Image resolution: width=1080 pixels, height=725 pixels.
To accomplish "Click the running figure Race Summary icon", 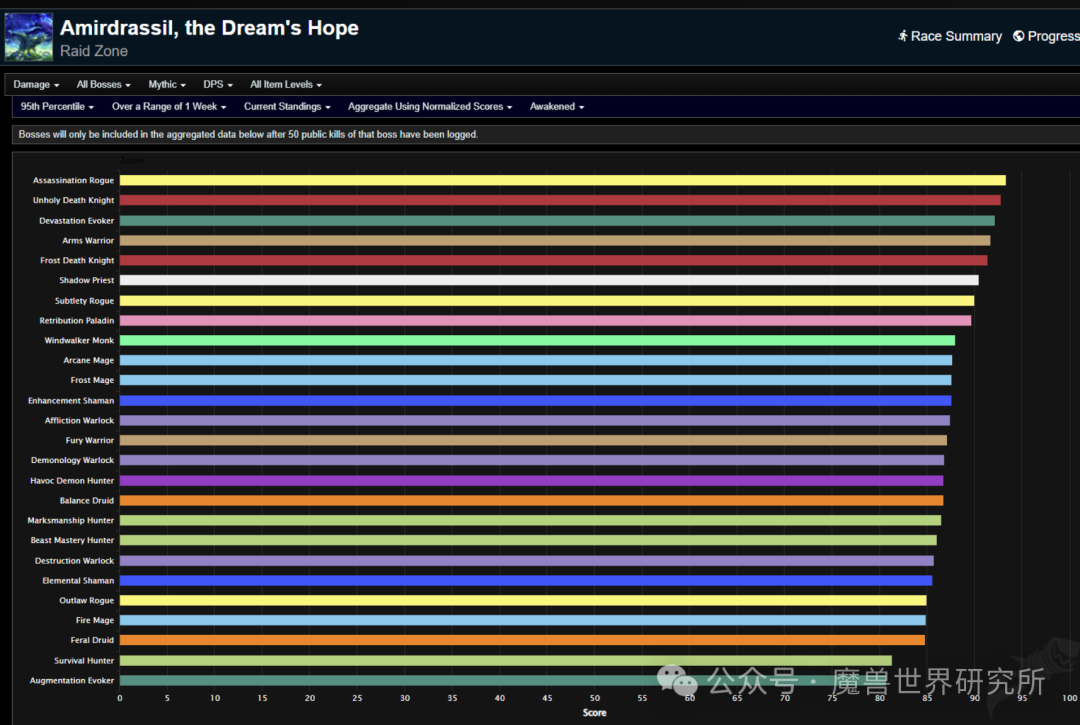I will coord(902,36).
